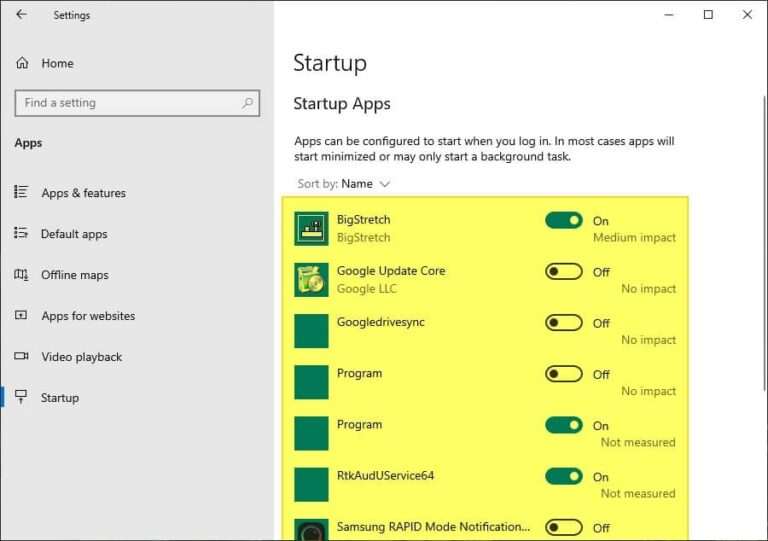Click the Find a setting search box

128,102
